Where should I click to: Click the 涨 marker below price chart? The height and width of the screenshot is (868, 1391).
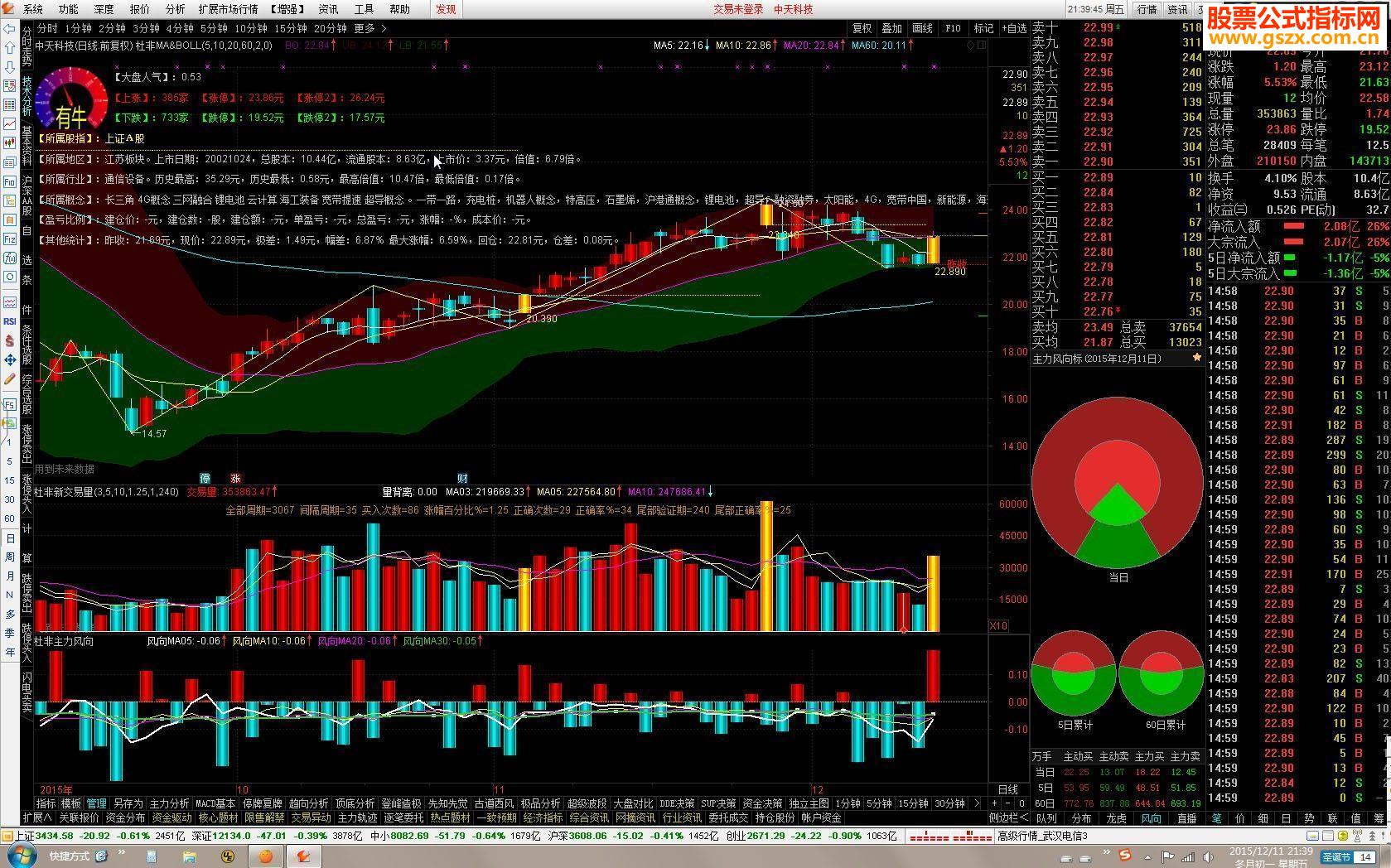pyautogui.click(x=235, y=478)
